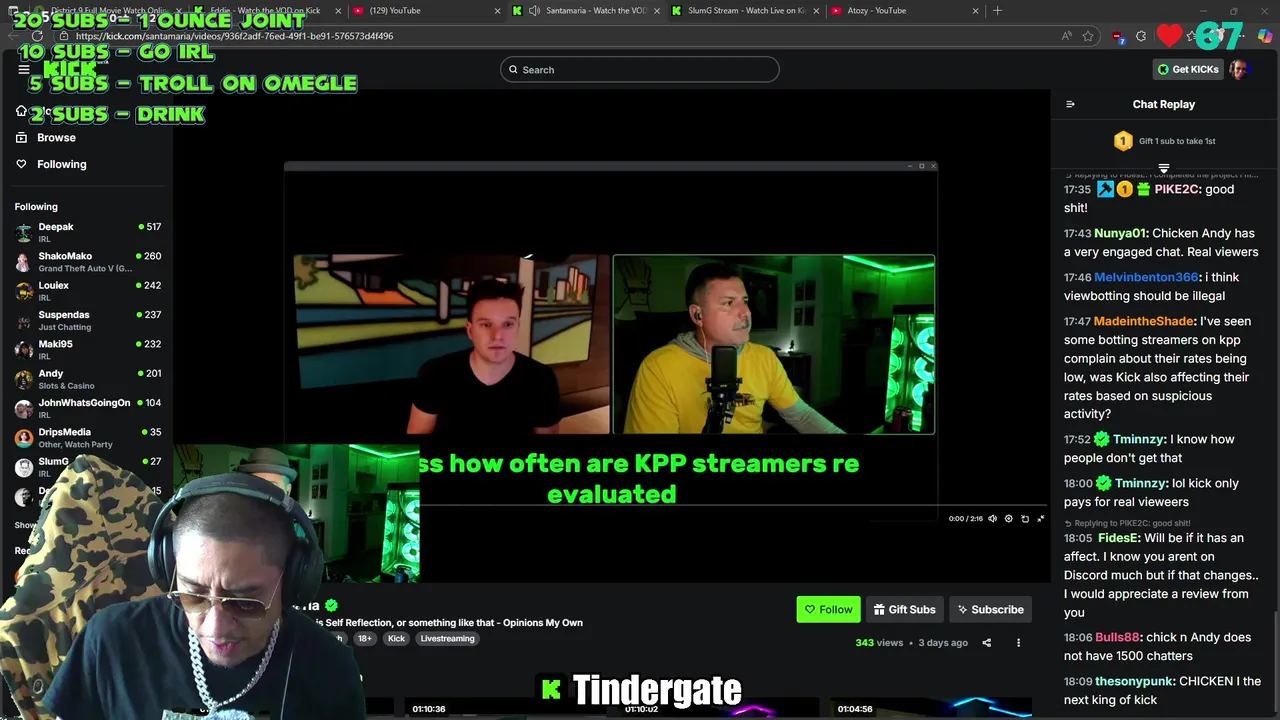Click the gold first-place gifter badge
This screenshot has width=1280, height=720.
pyautogui.click(x=1123, y=141)
